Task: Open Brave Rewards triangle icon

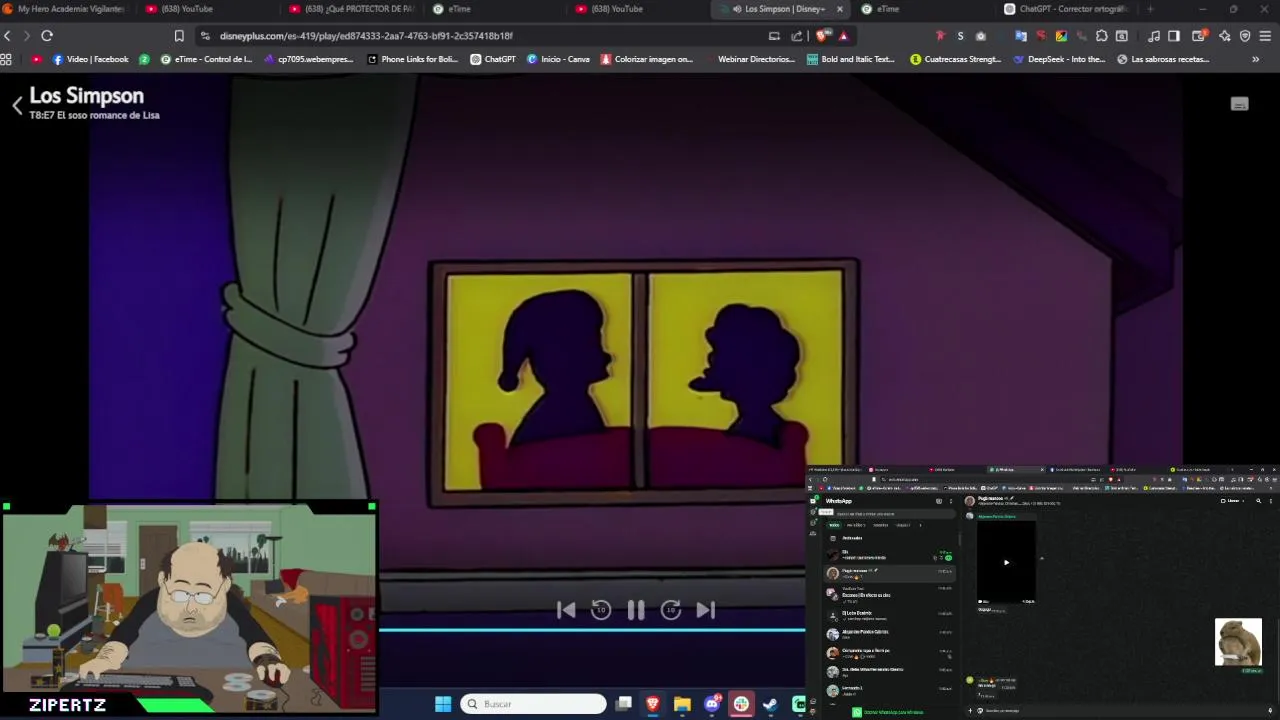Action: [844, 36]
